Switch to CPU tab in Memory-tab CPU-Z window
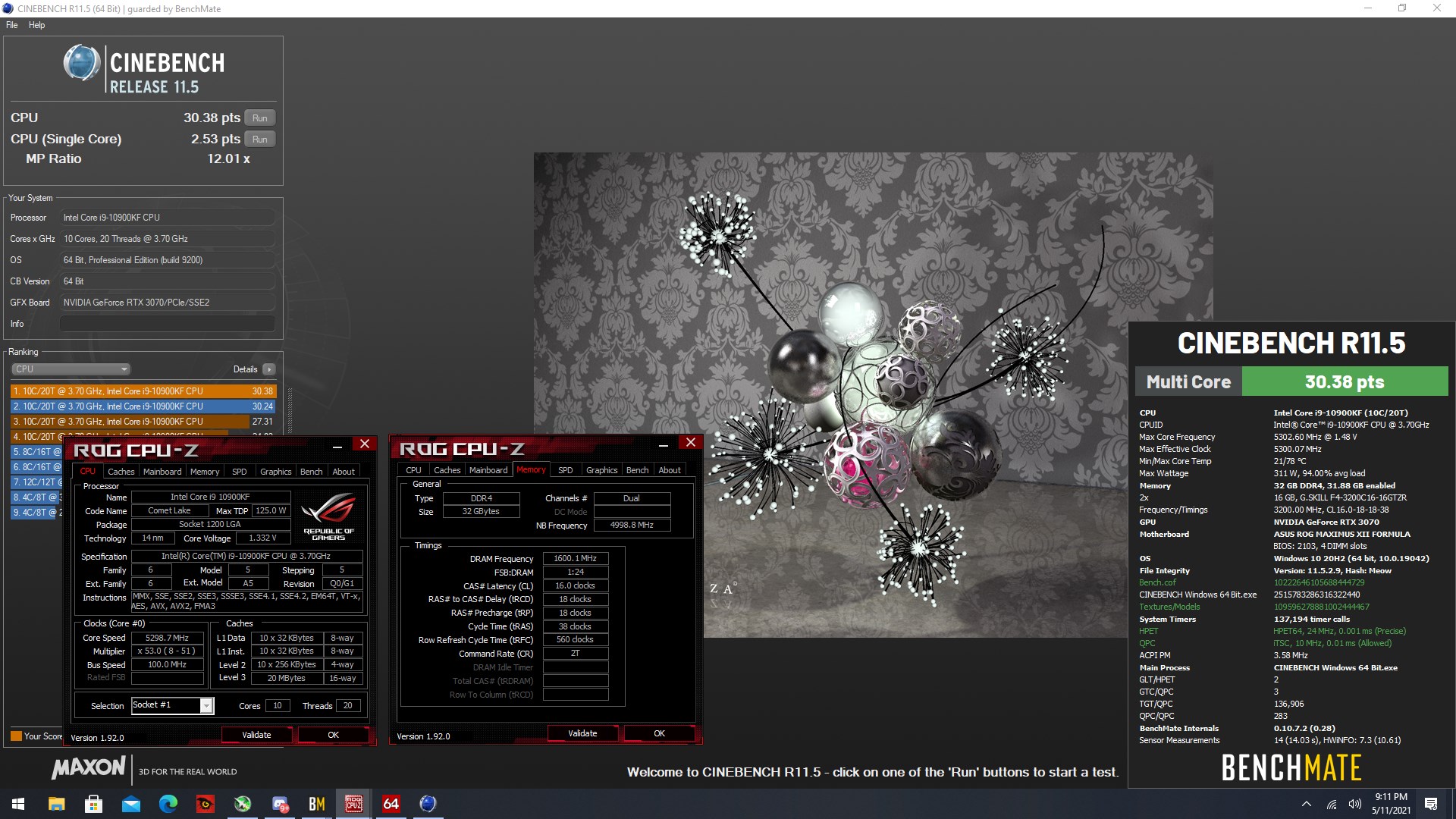The image size is (1456, 819). pyautogui.click(x=413, y=470)
